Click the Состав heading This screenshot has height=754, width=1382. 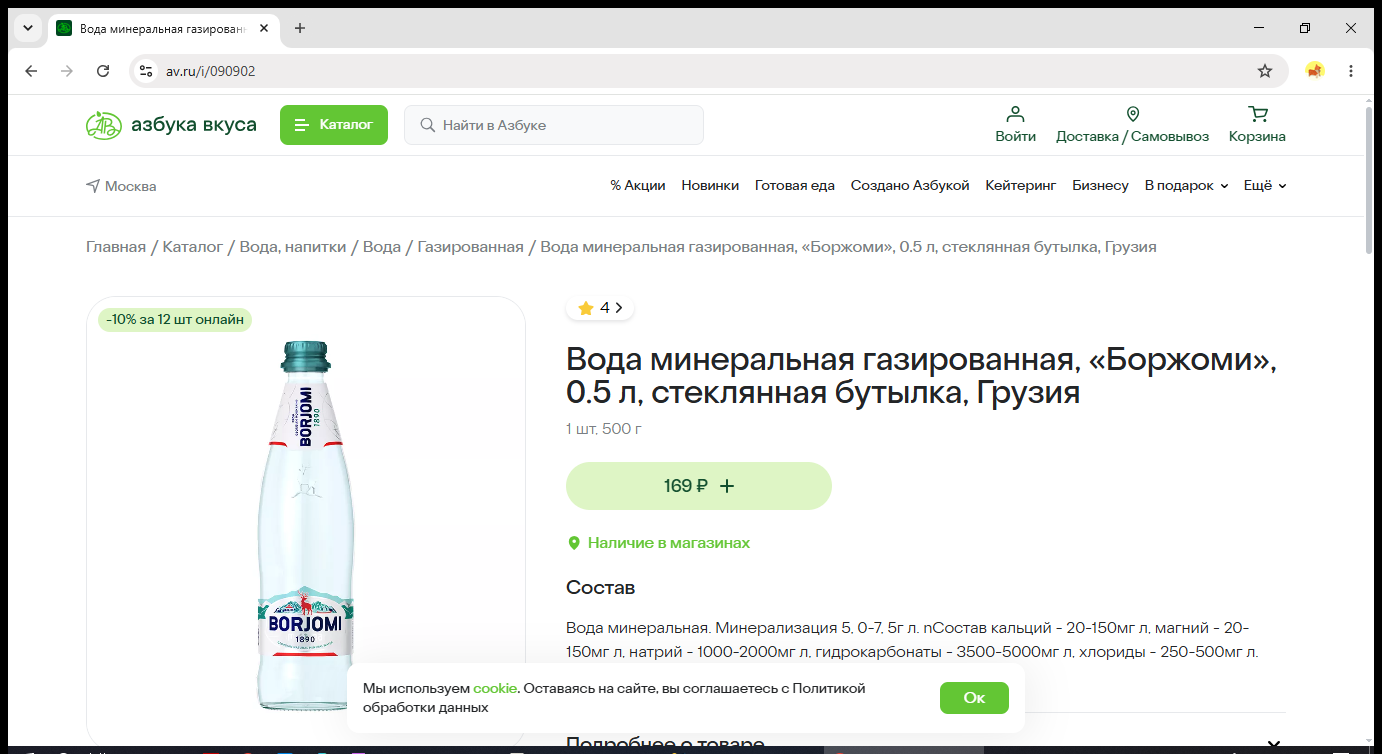601,588
